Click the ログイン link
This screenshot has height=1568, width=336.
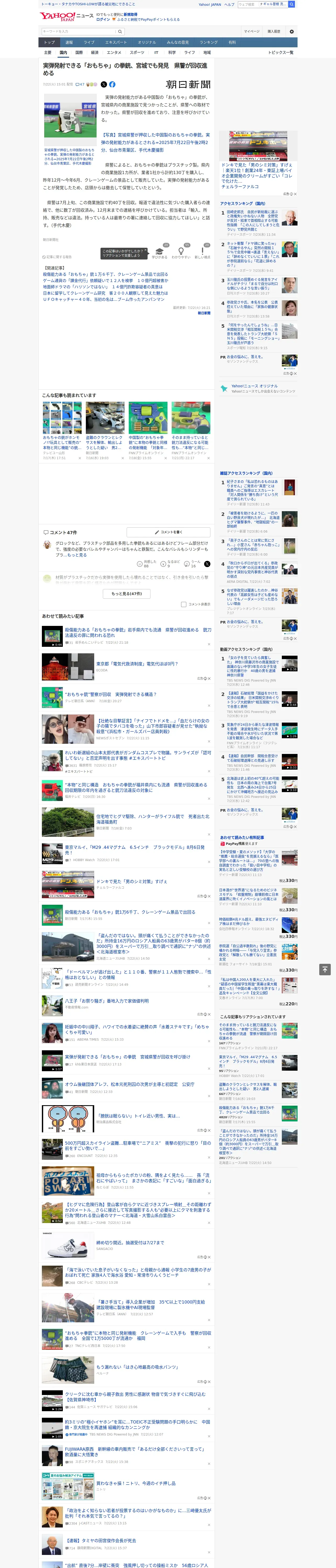point(103,20)
